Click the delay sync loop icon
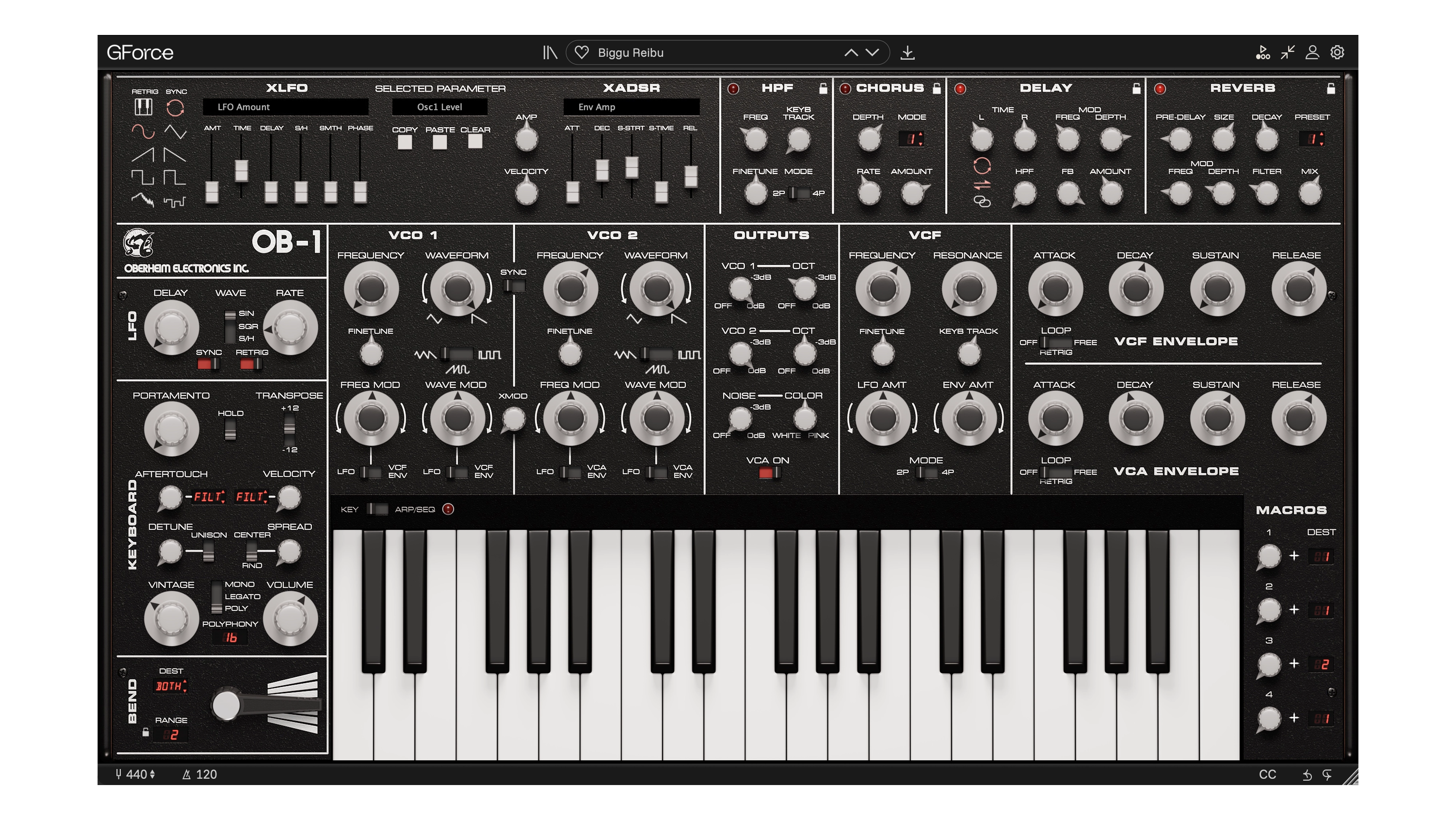This screenshot has height=820, width=1456. pyautogui.click(x=982, y=166)
